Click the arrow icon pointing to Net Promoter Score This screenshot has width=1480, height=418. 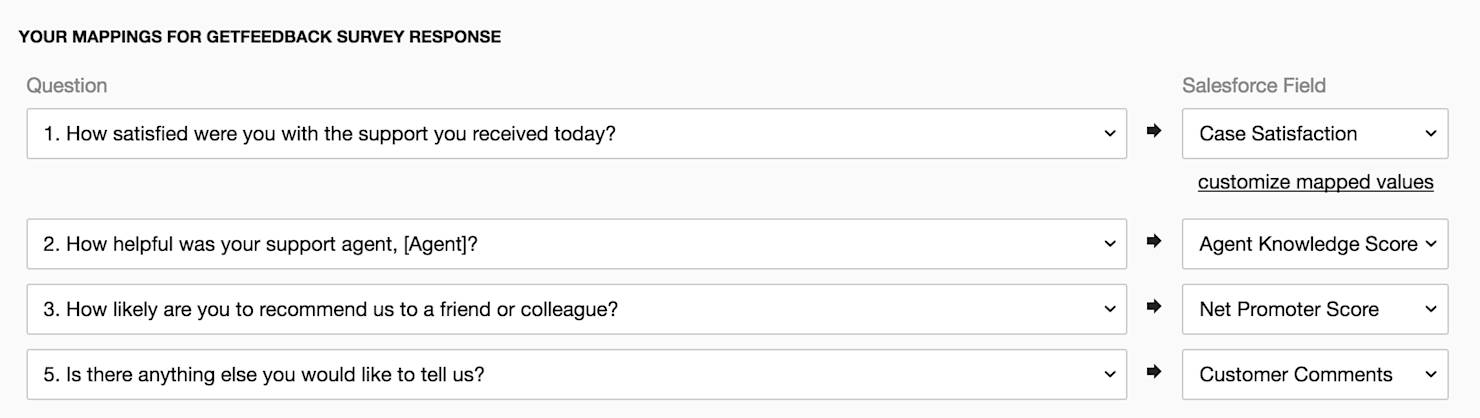1153,307
